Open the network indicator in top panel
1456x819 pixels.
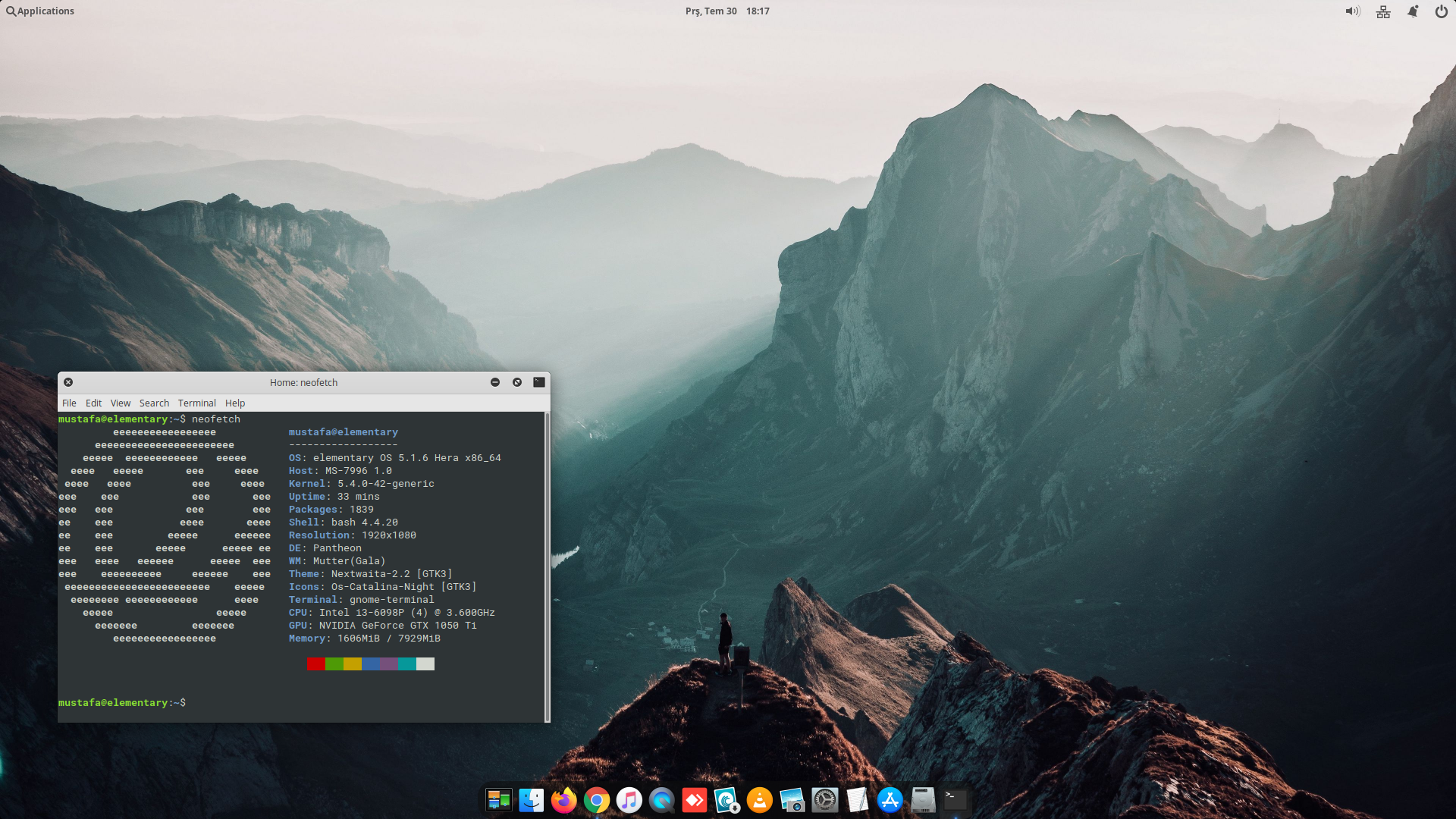click(x=1383, y=11)
